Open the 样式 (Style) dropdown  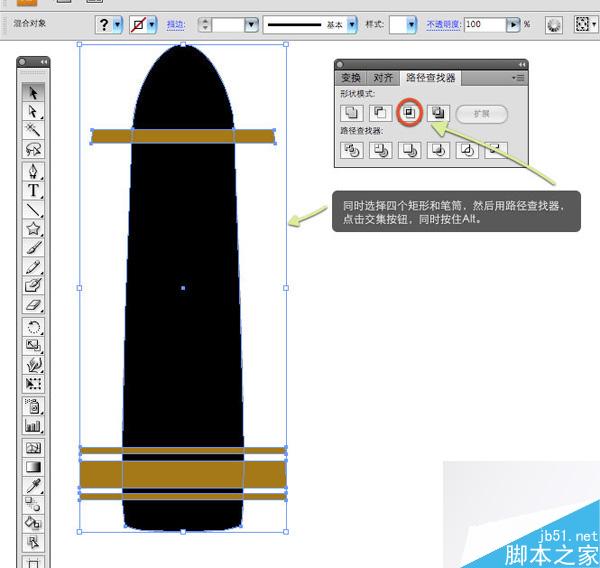pos(411,25)
